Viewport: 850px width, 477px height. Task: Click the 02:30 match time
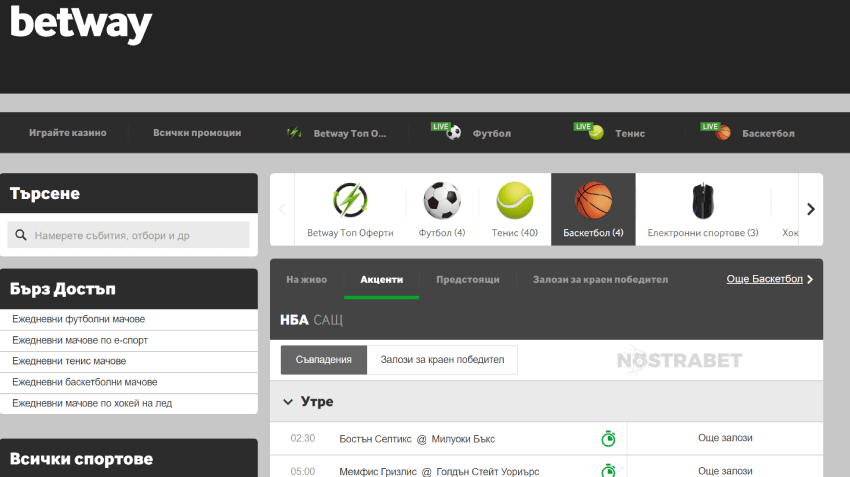click(x=302, y=439)
